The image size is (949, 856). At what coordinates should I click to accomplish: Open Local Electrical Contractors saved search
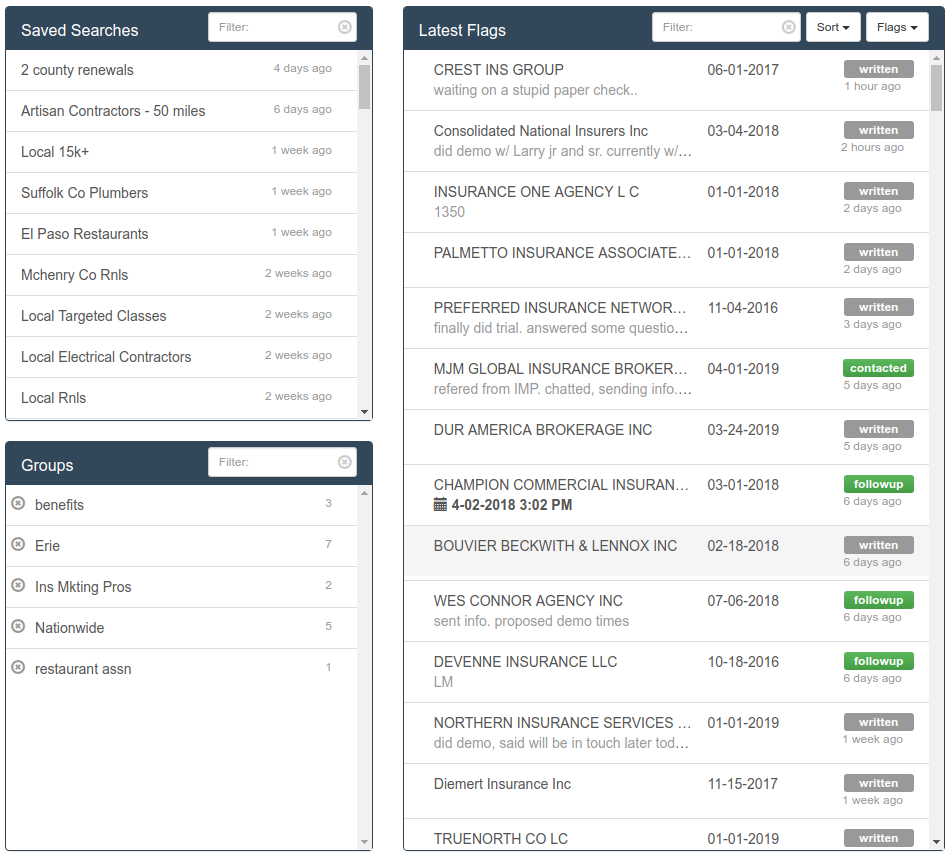coord(181,357)
